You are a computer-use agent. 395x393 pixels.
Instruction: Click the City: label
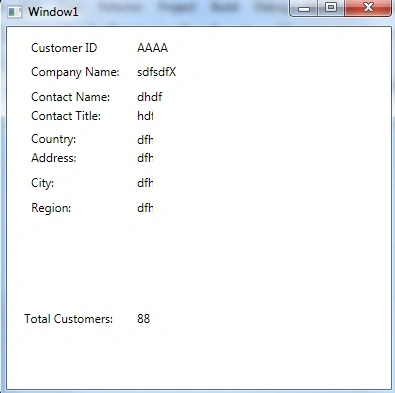(x=42, y=183)
